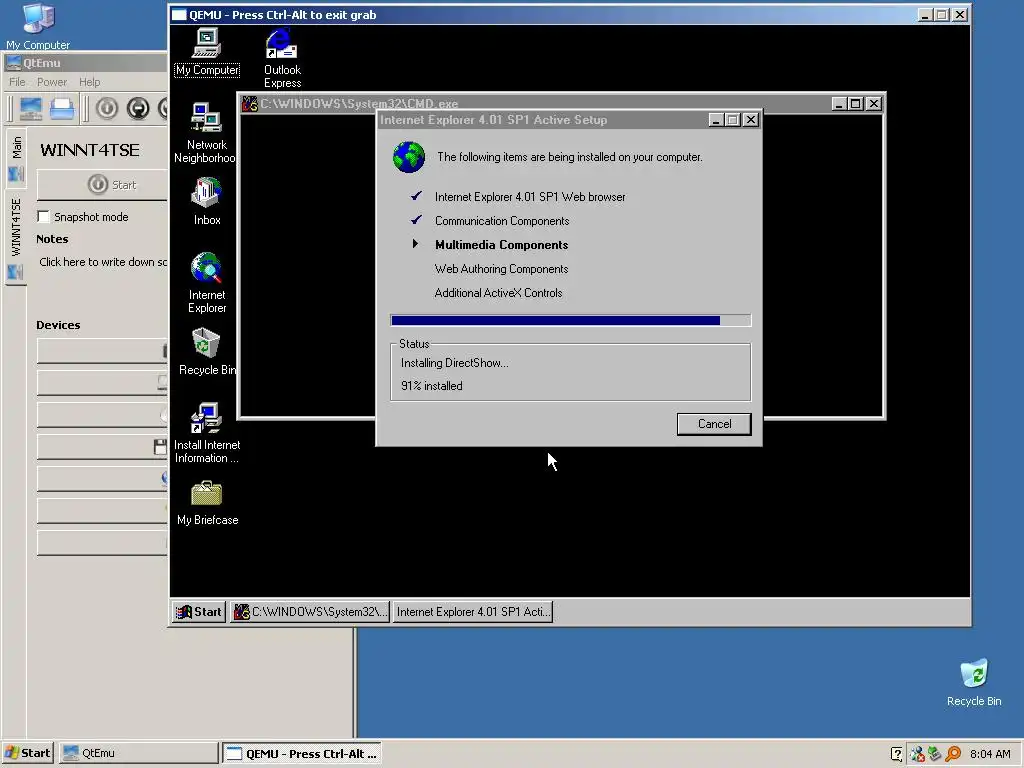
Task: Click the orange magnifier tray icon
Action: [x=953, y=754]
